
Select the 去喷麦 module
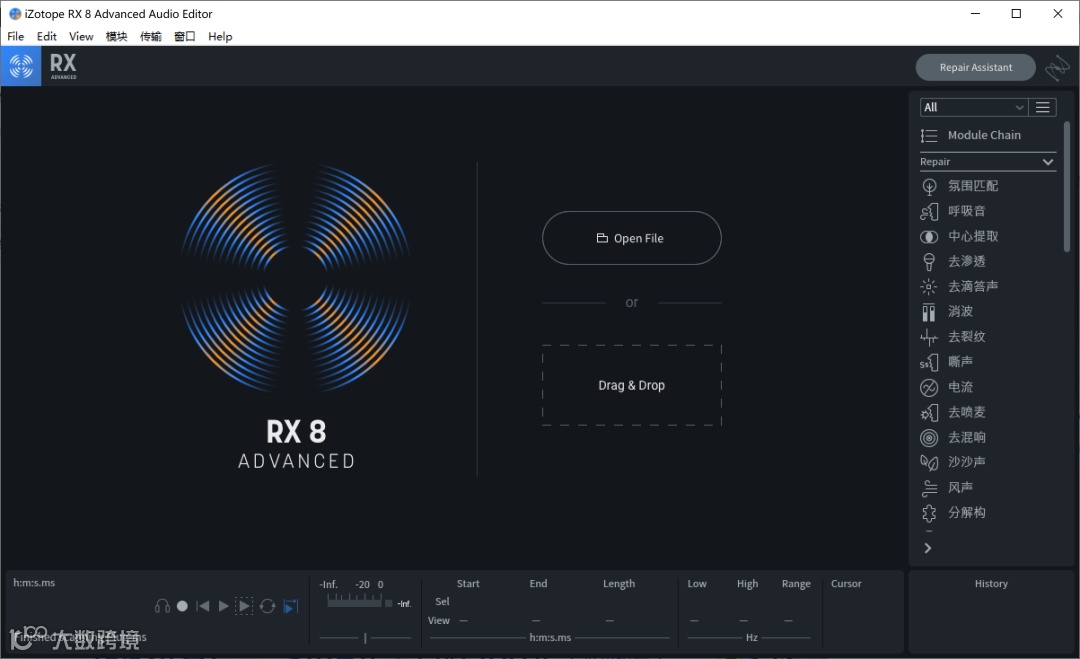coord(953,412)
